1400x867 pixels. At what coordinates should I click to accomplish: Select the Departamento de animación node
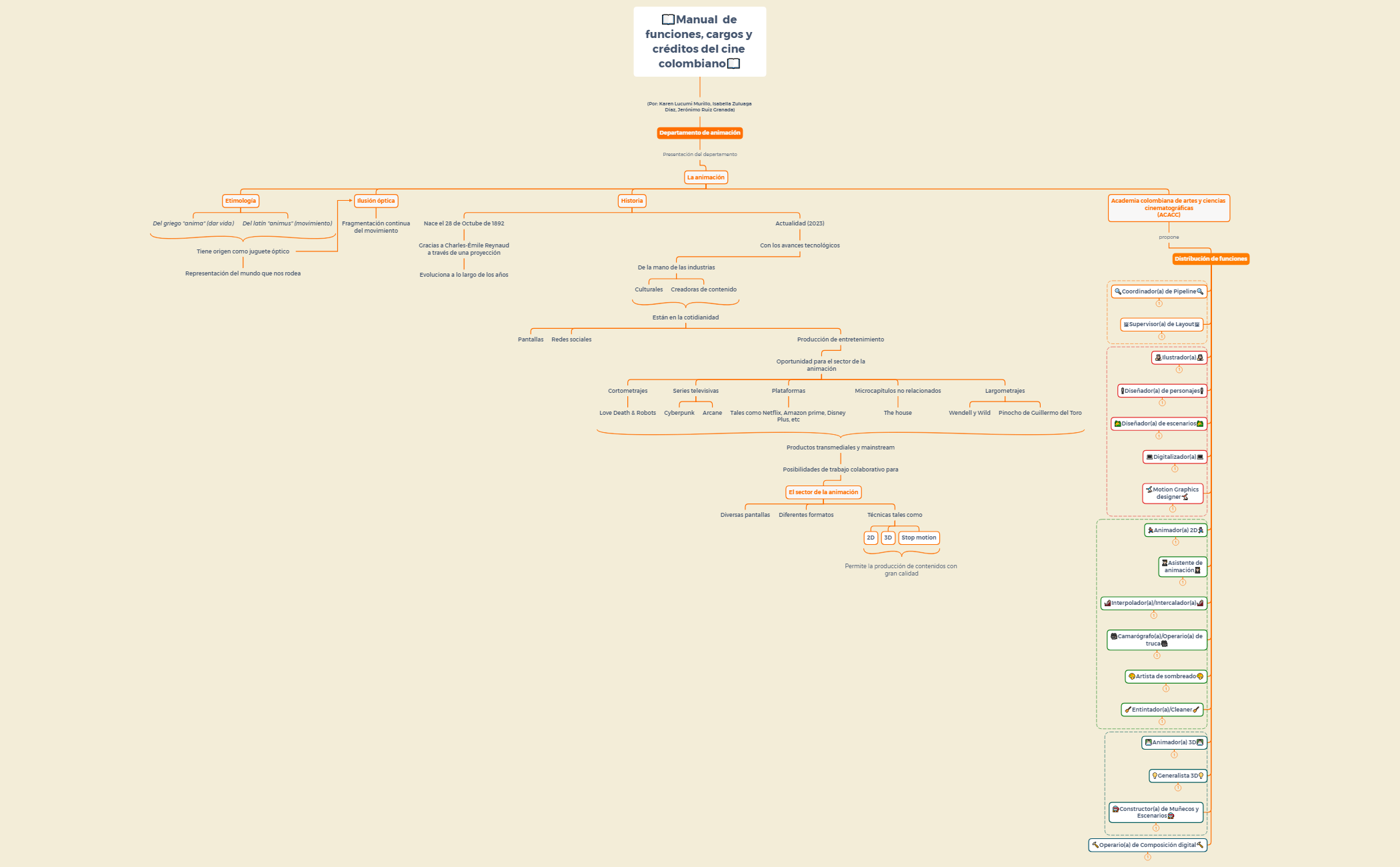[699, 133]
